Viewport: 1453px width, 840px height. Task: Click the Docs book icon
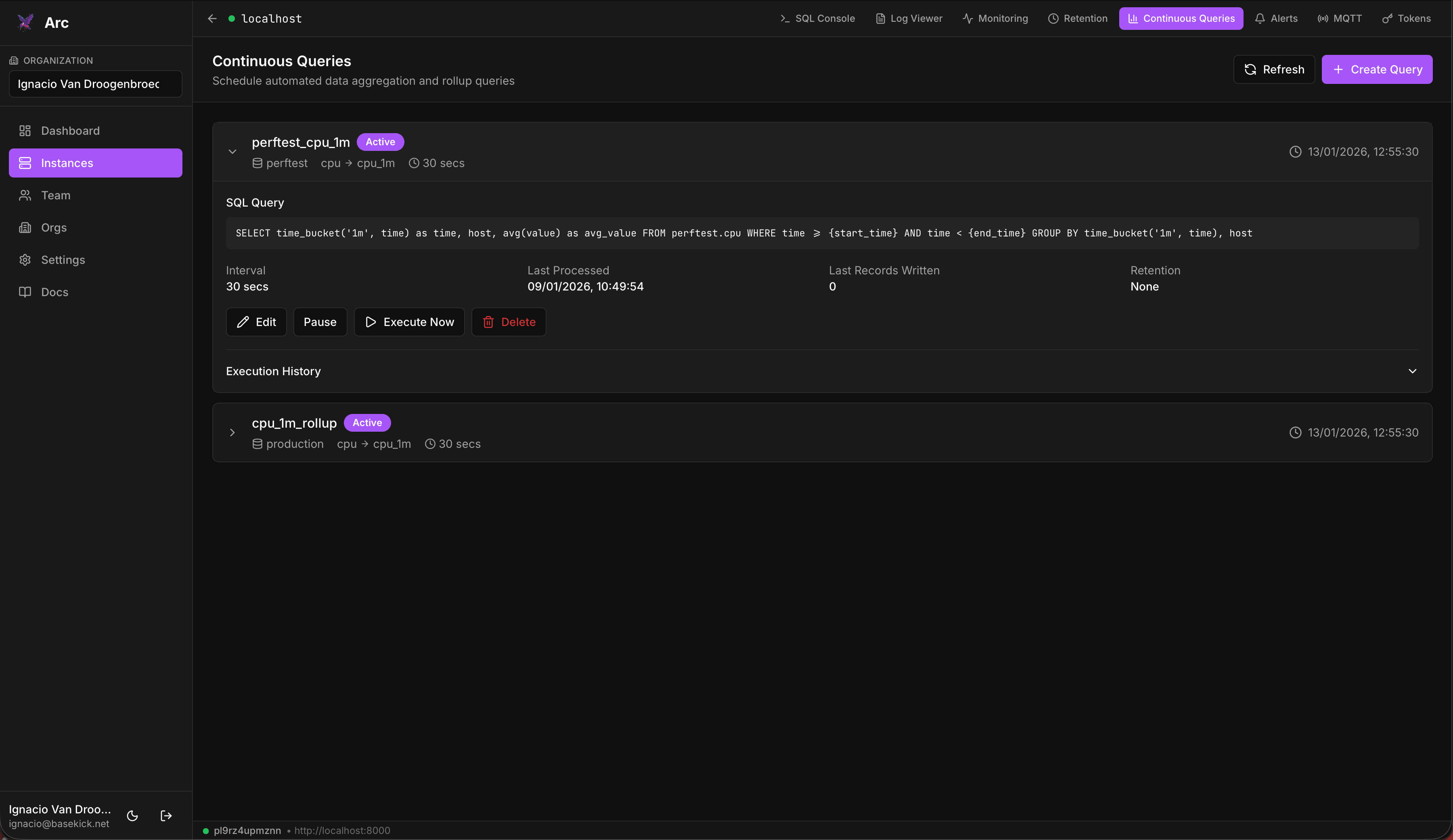25,292
